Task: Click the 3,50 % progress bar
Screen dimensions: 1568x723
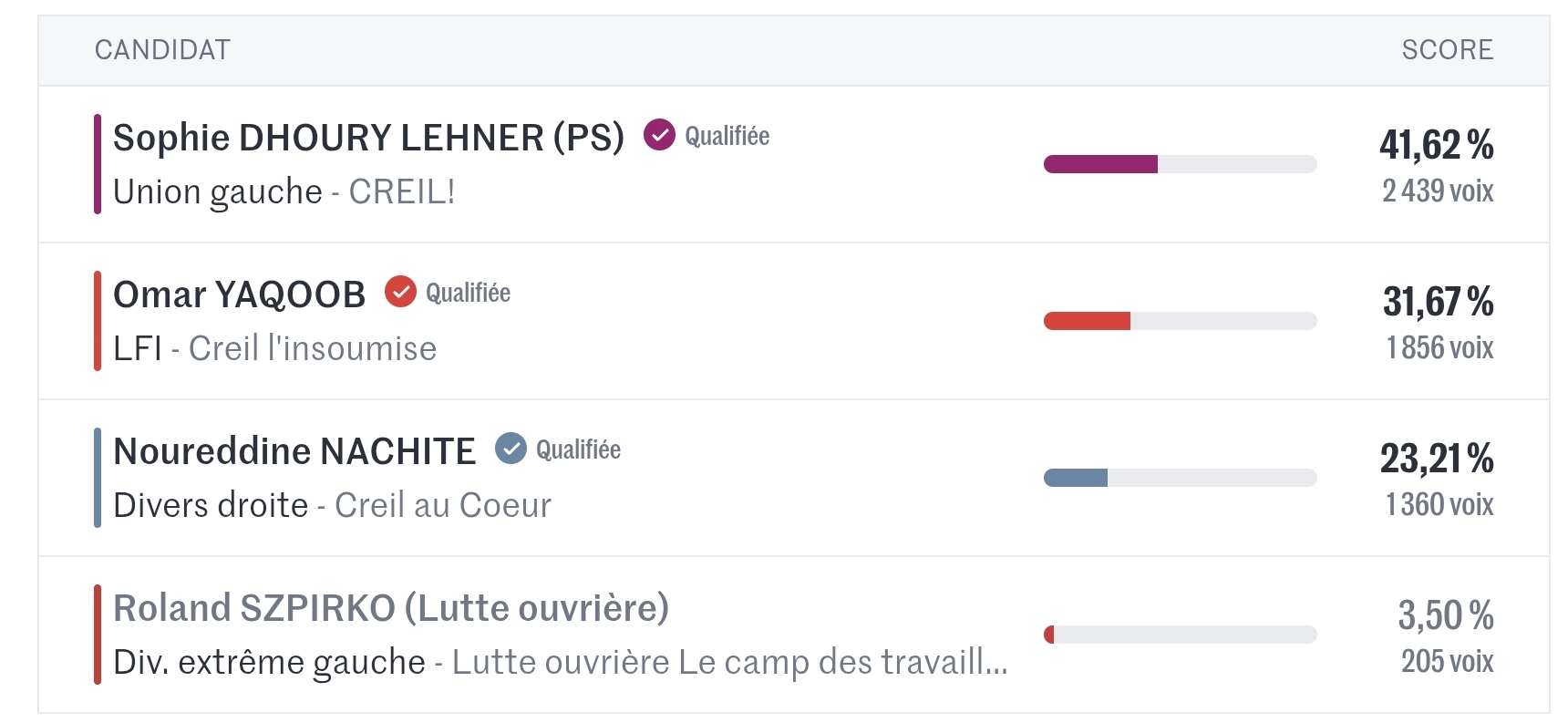Action: pos(1180,635)
